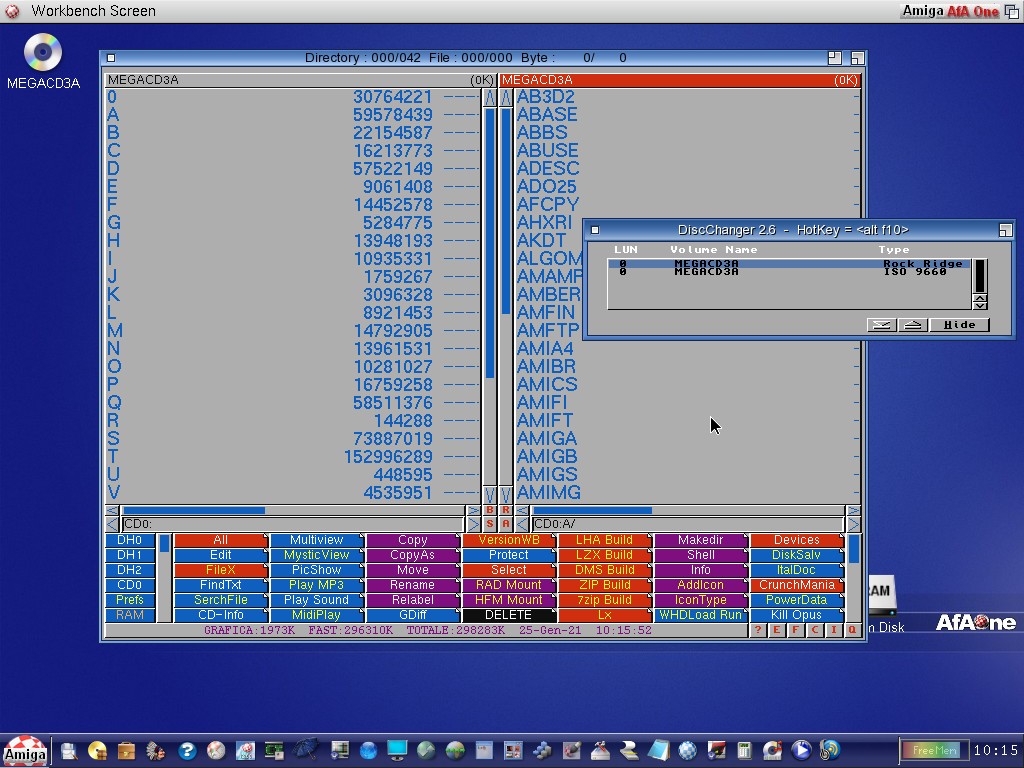Toggle the small 'S' button between panels
Screen dimensions: 1024x768
point(490,524)
